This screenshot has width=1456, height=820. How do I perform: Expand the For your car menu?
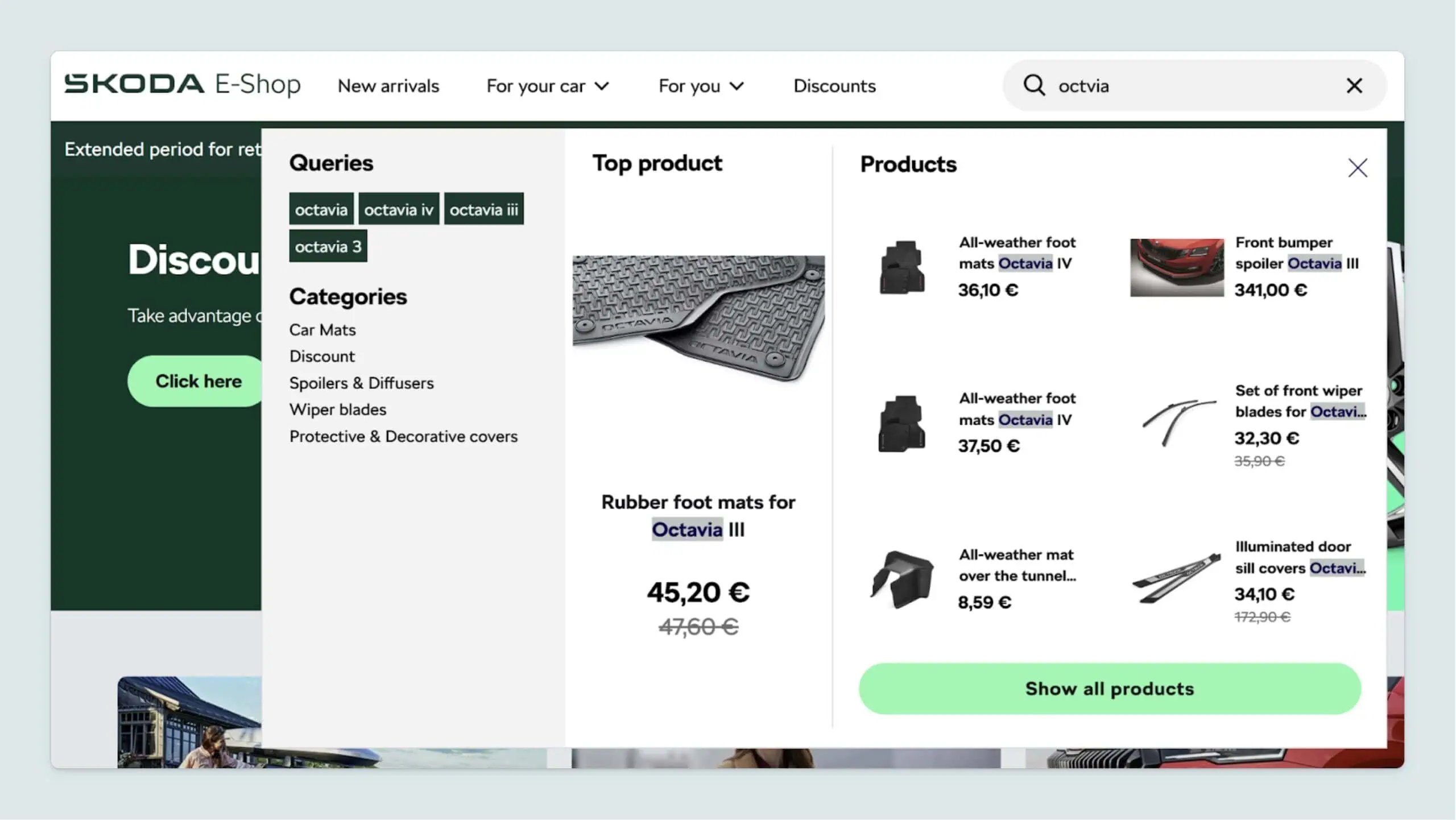click(548, 86)
